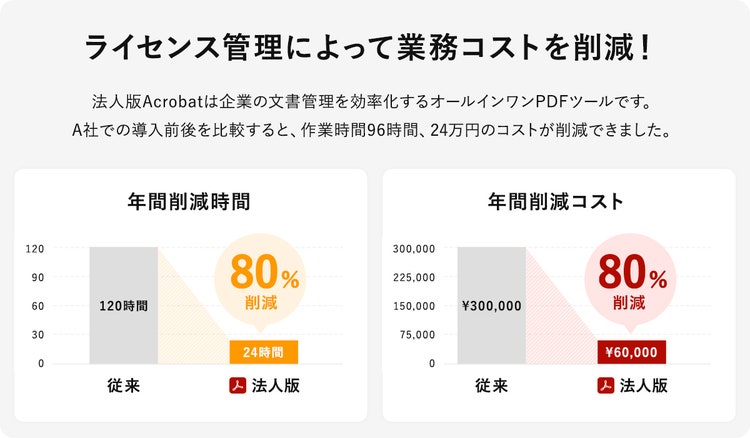Click the dark red ¥60,000 bar
Screen dimensions: 750x438
click(x=631, y=352)
